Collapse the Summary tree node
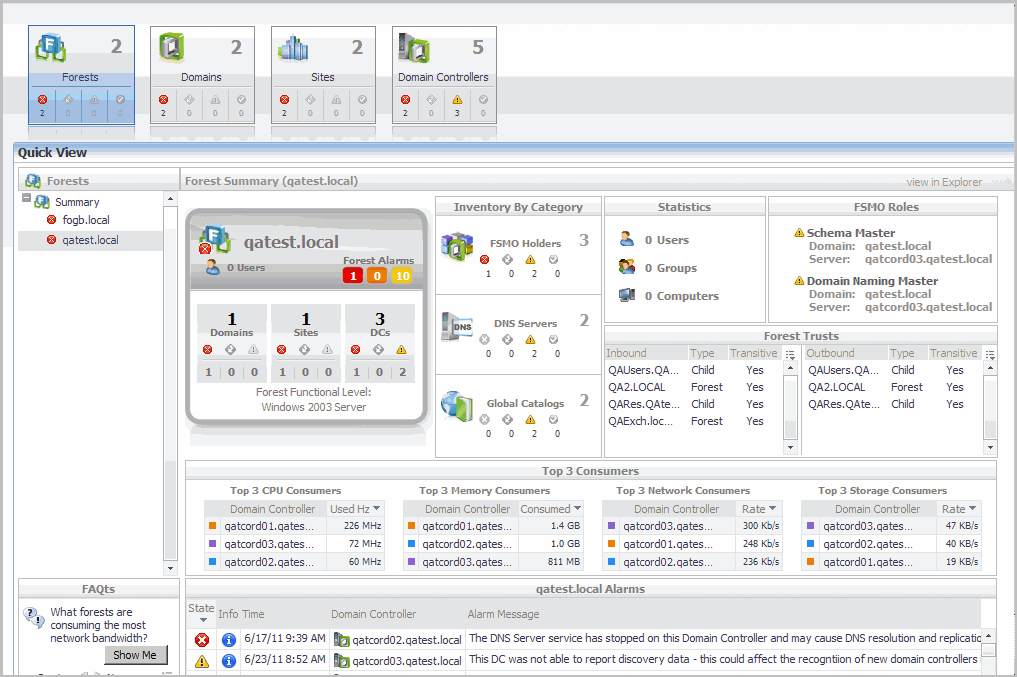 (x=27, y=199)
